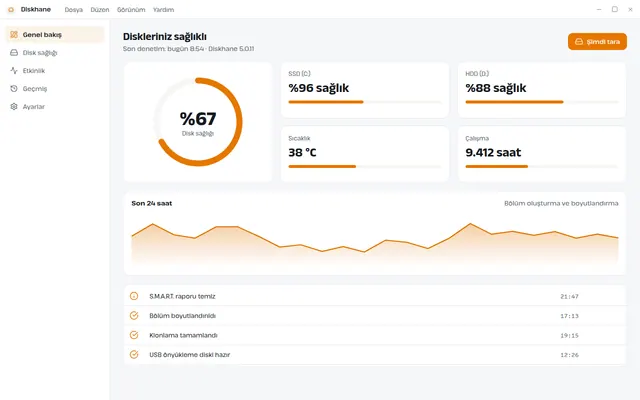Open the HDD (D:) %88 sağlık card
Viewport: 640px width, 400px height.
[x=542, y=90]
